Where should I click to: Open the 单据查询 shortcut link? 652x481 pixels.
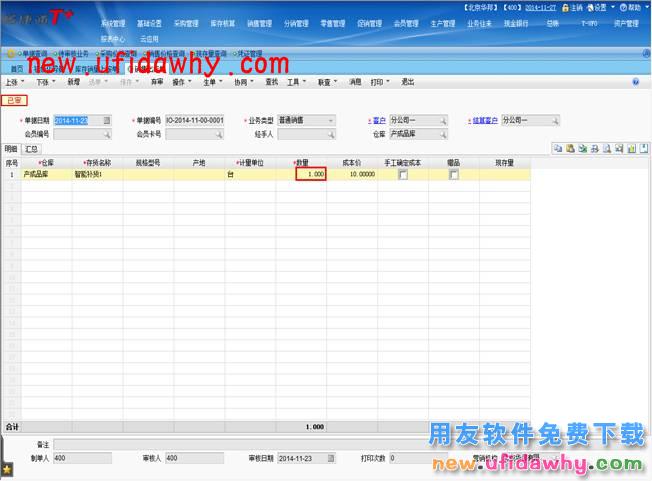coord(35,54)
